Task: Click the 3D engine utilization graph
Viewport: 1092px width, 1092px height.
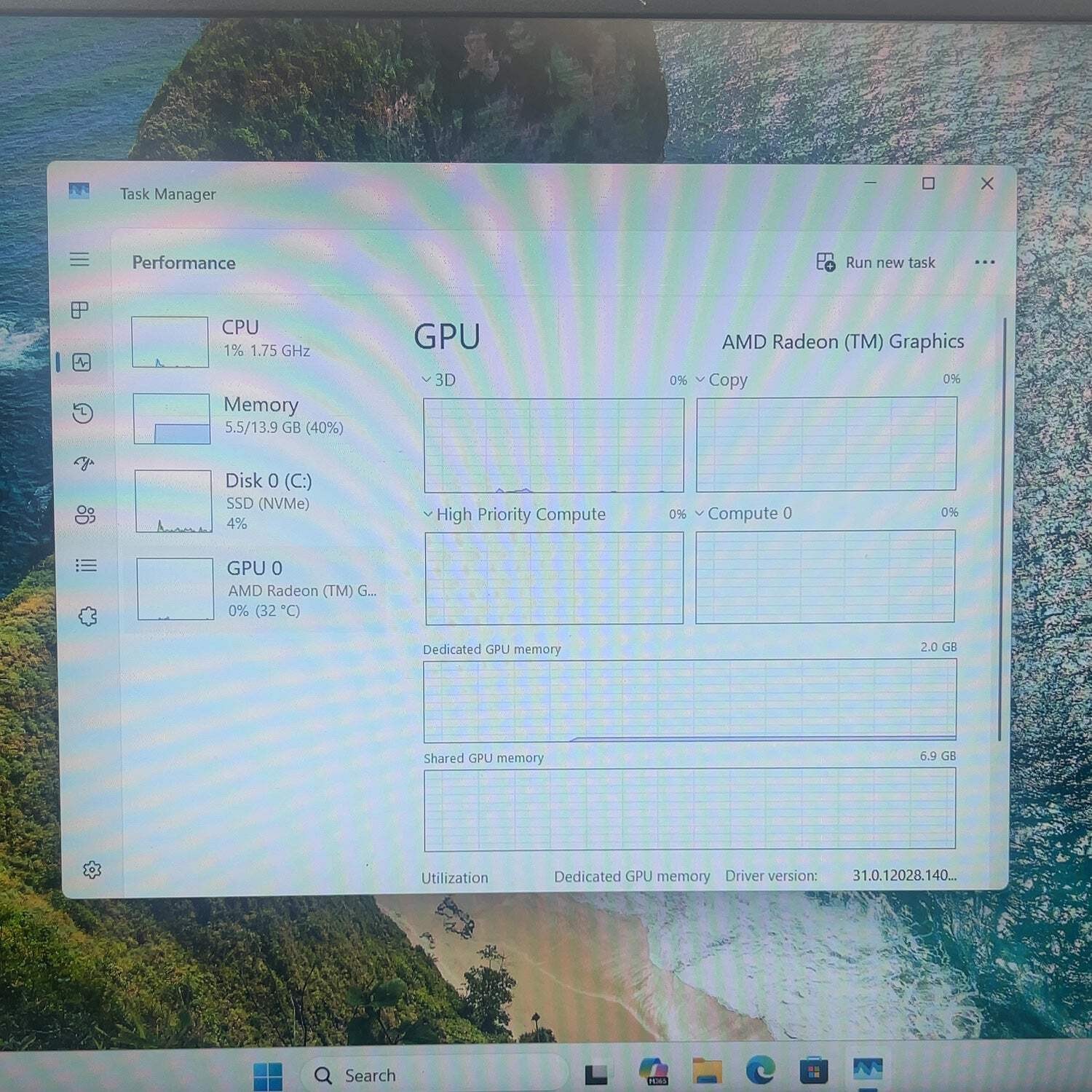Action: pos(554,445)
